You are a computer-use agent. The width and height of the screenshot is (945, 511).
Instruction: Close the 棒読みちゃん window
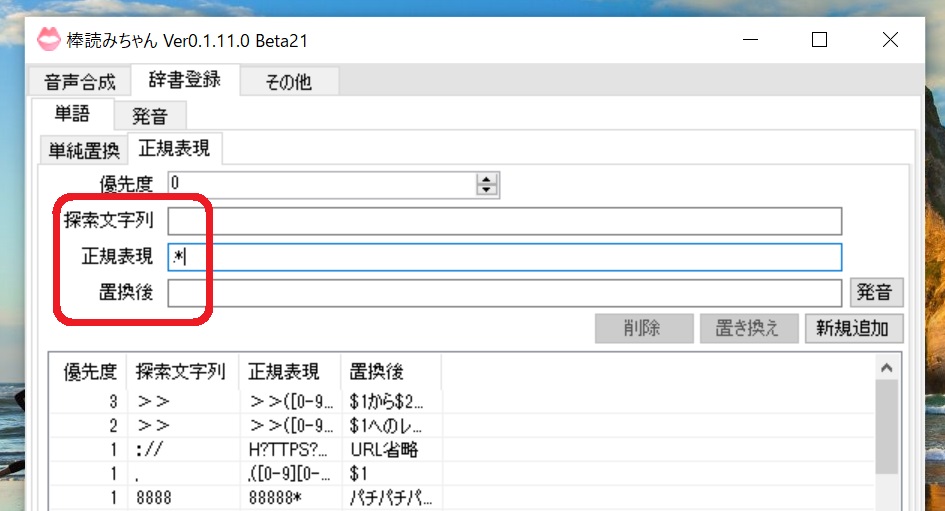[890, 40]
